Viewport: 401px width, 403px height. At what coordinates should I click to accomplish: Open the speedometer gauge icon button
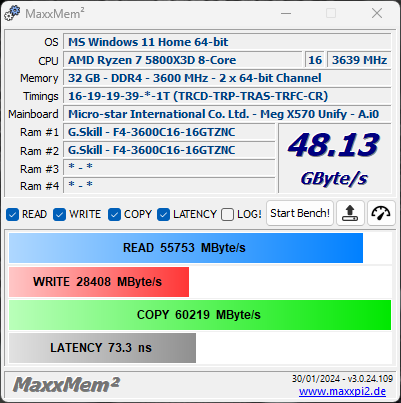pos(381,213)
